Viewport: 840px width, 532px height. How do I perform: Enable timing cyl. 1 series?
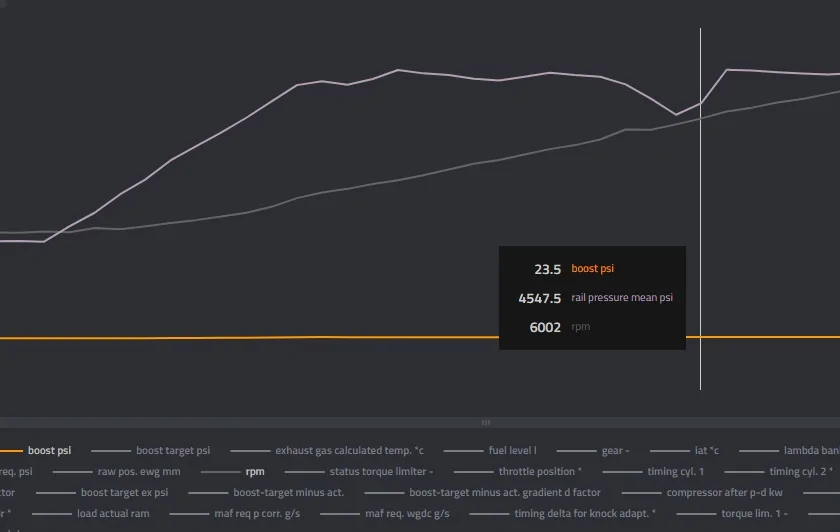tap(676, 471)
